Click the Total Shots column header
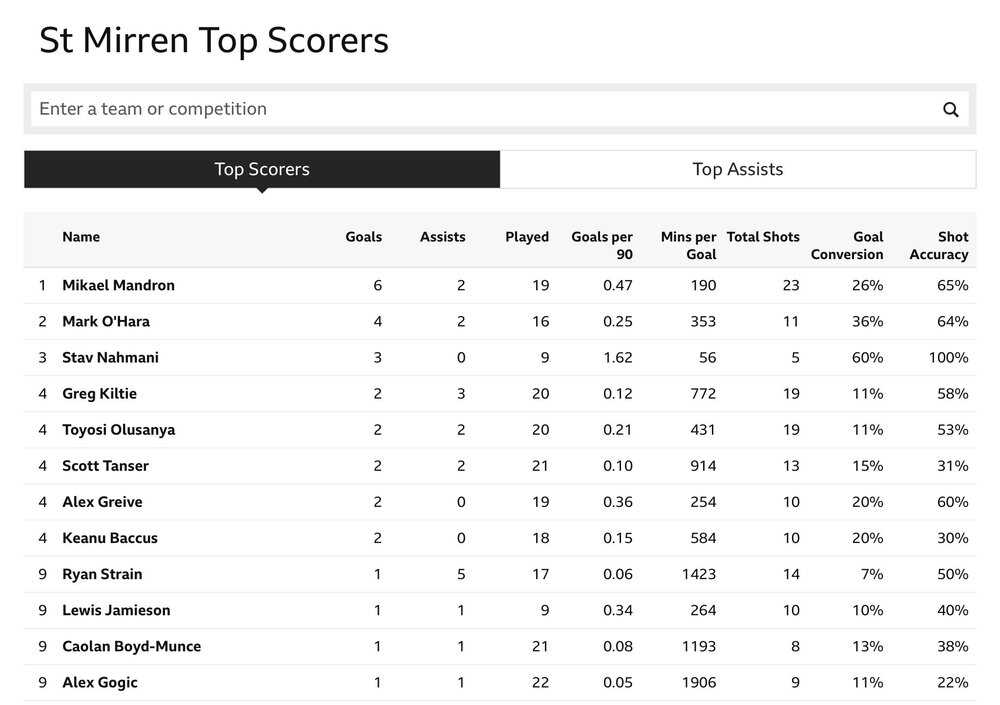This screenshot has height=705, width=1000. (763, 237)
